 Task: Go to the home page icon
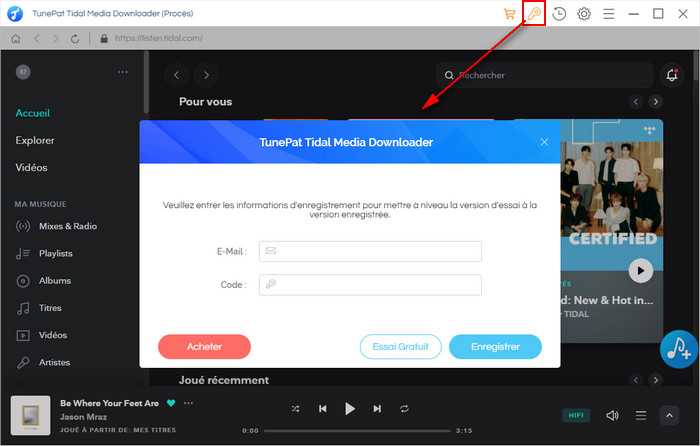16,39
